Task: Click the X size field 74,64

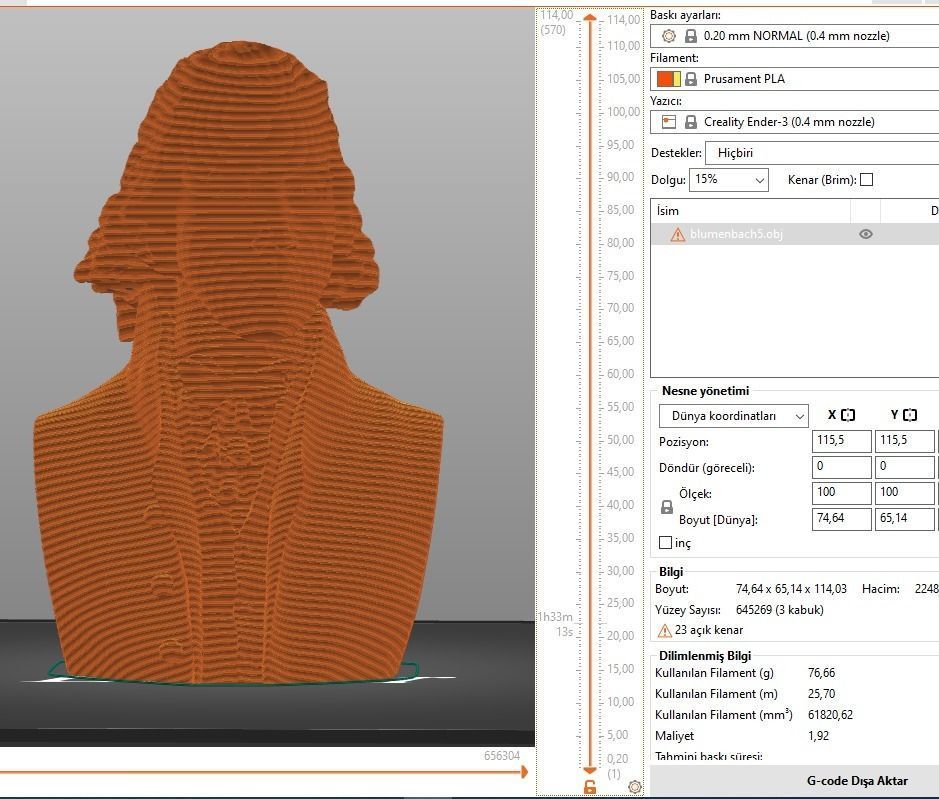Action: [x=841, y=519]
